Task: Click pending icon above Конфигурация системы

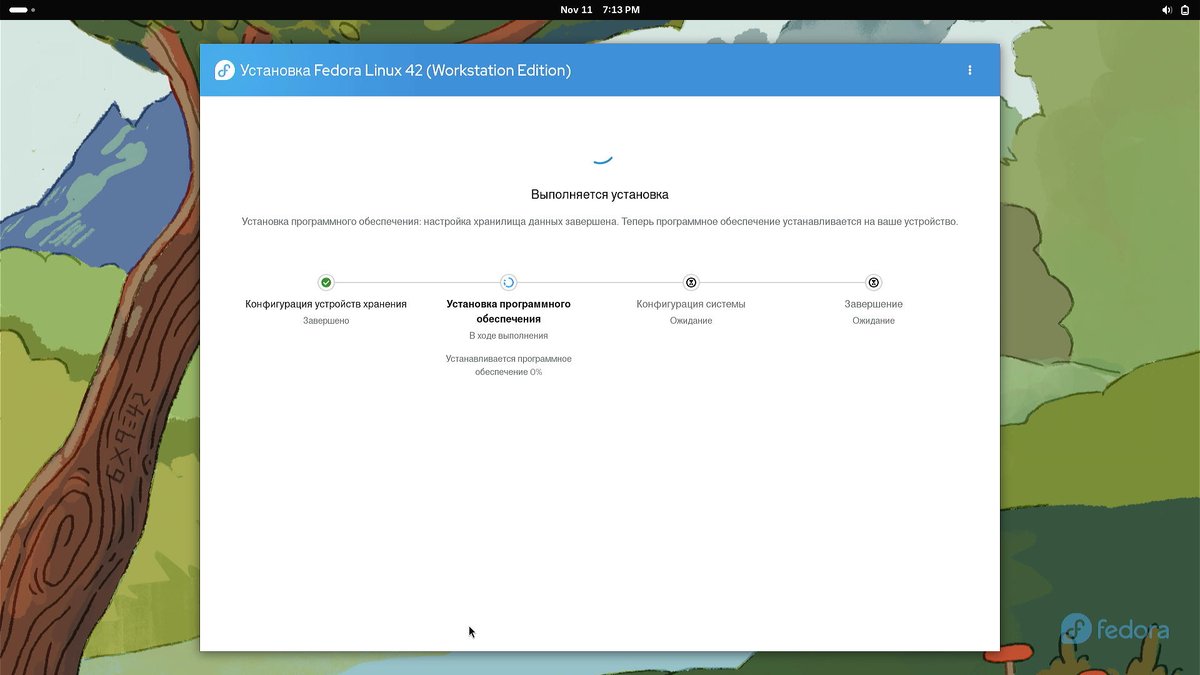Action: (691, 283)
